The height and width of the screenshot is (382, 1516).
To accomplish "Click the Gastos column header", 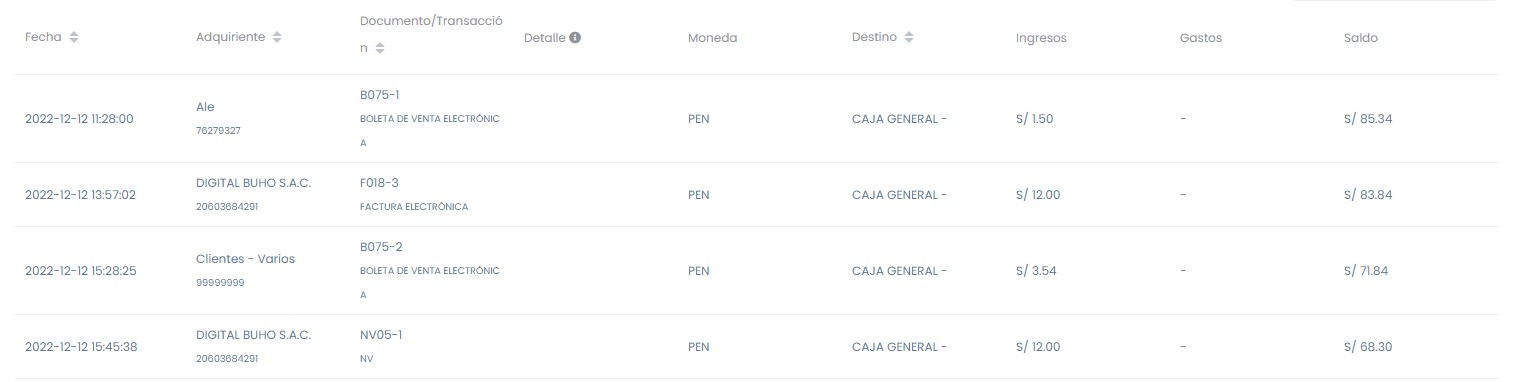I will coord(1201,38).
